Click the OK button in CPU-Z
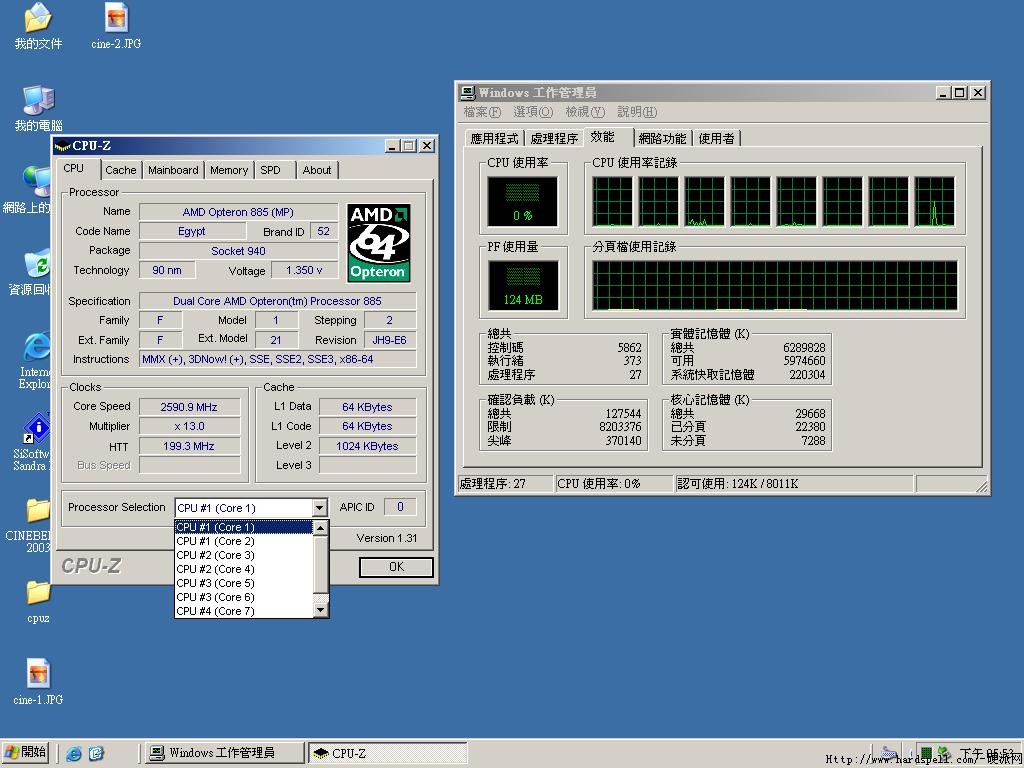The image size is (1024, 768). point(396,567)
